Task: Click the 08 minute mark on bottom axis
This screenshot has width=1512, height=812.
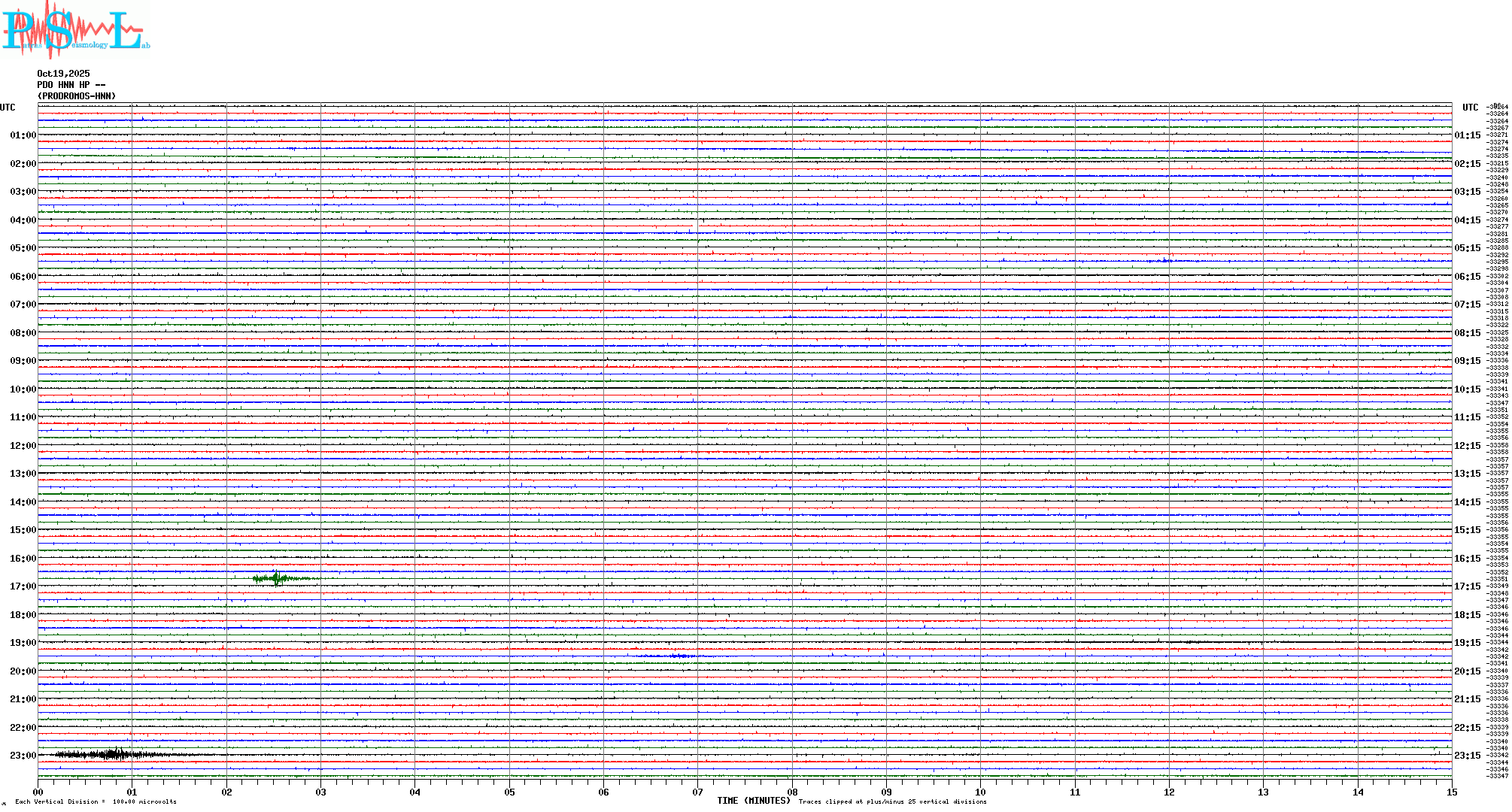Action: point(792,792)
